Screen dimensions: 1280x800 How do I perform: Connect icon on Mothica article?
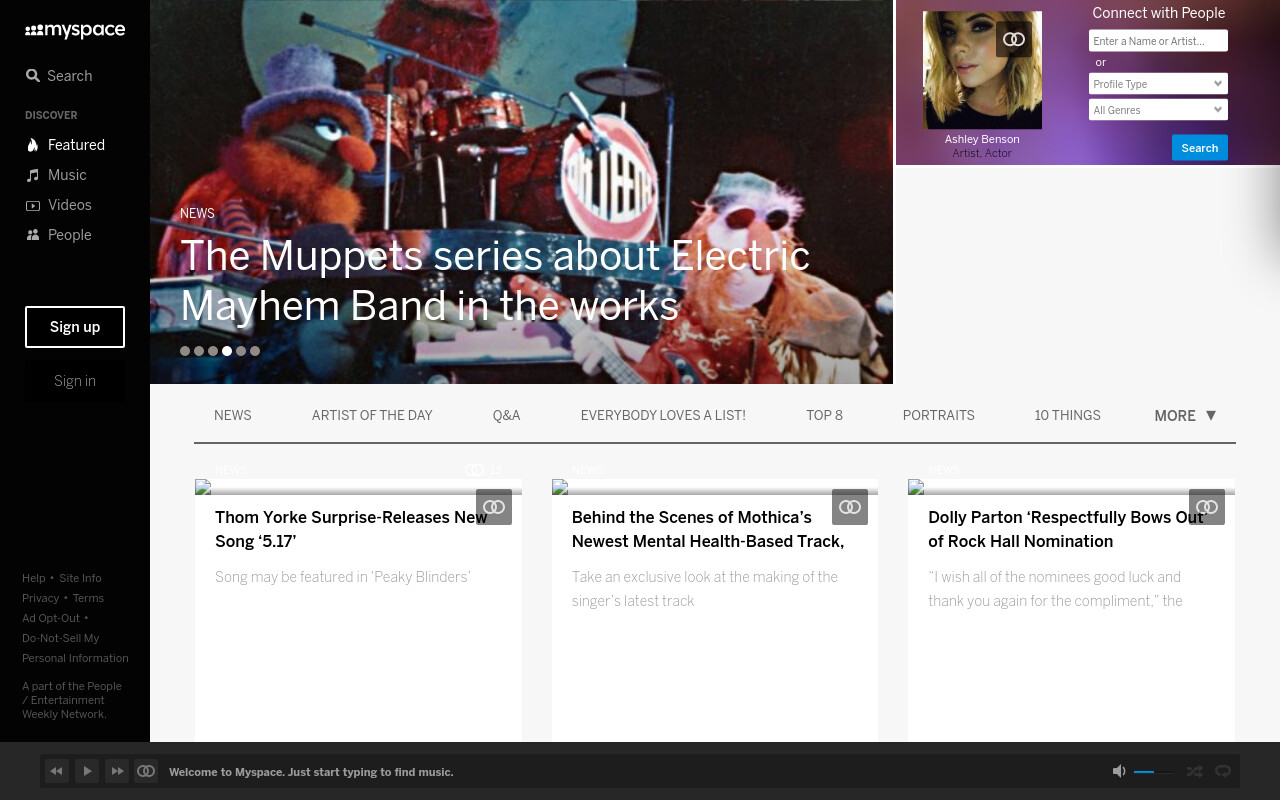[850, 507]
